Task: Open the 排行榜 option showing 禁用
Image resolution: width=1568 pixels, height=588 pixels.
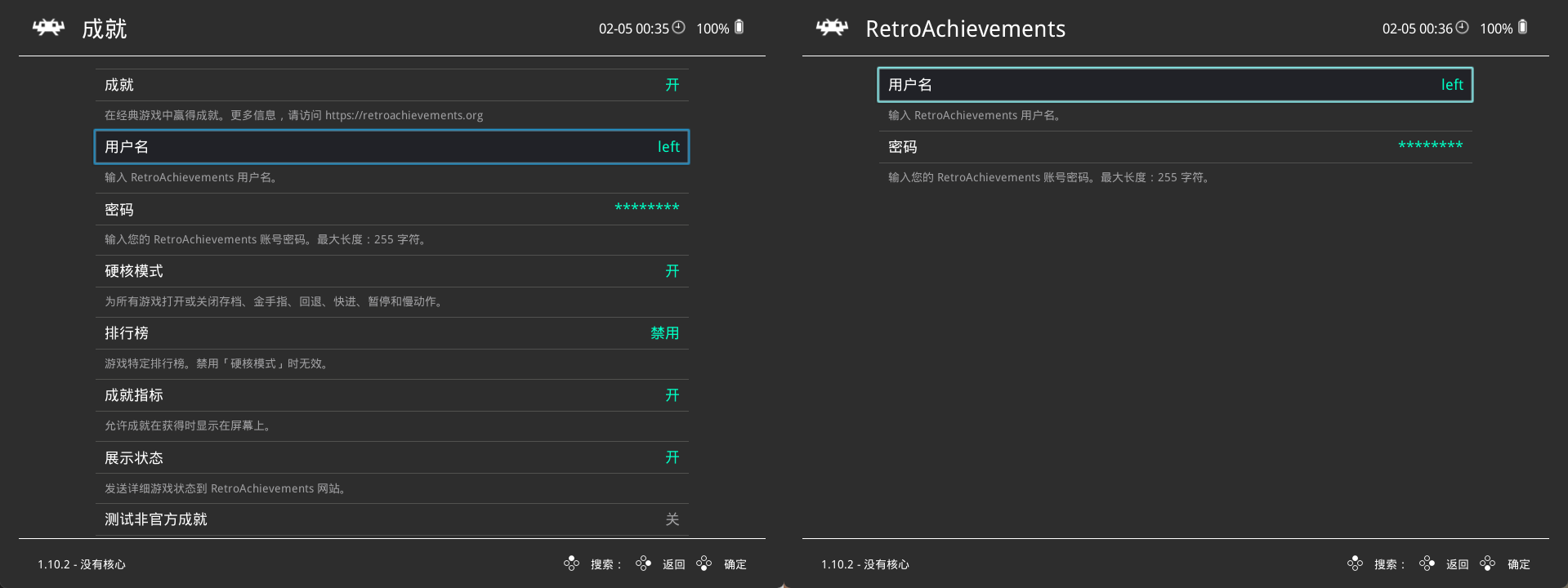Action: 391,333
